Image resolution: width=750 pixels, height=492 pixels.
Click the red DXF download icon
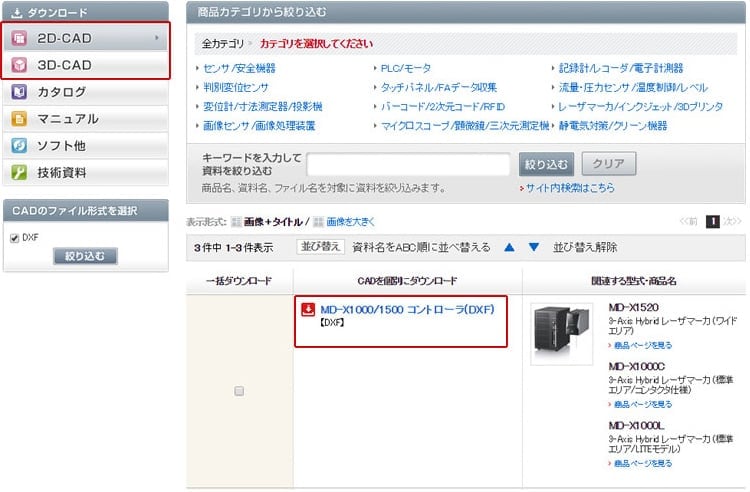tap(309, 309)
